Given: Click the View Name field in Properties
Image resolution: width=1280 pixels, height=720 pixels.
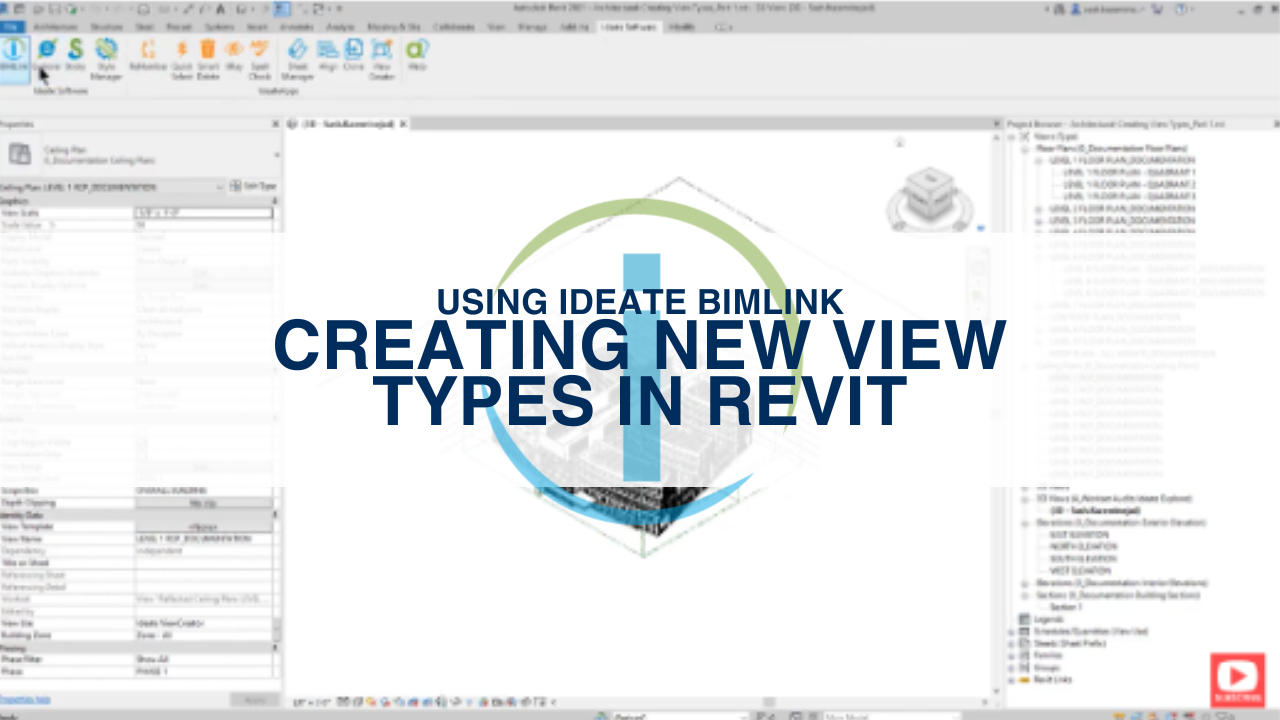Looking at the screenshot, I should click(200, 538).
